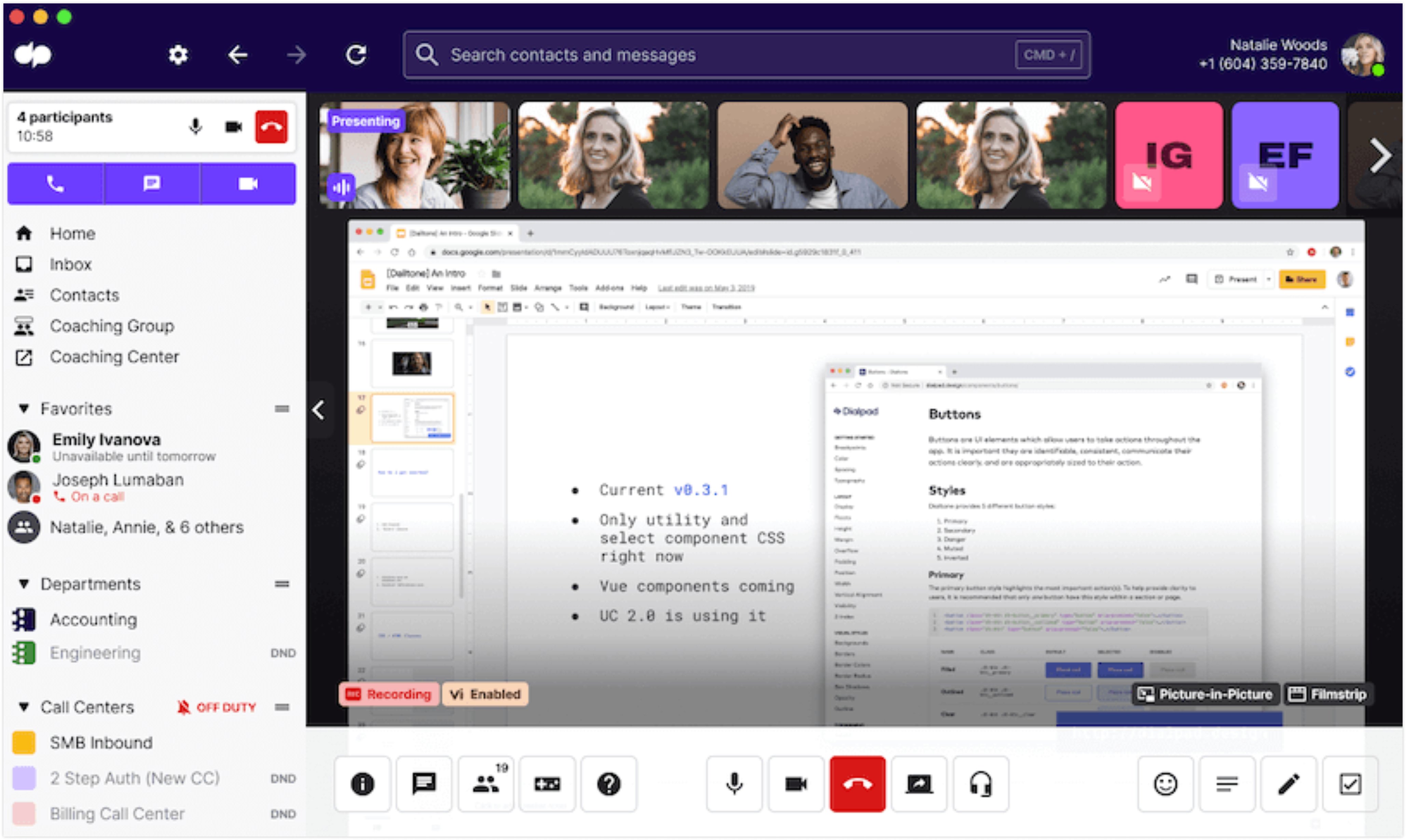Go back with the left arrow
This screenshot has width=1406, height=840.
point(238,55)
